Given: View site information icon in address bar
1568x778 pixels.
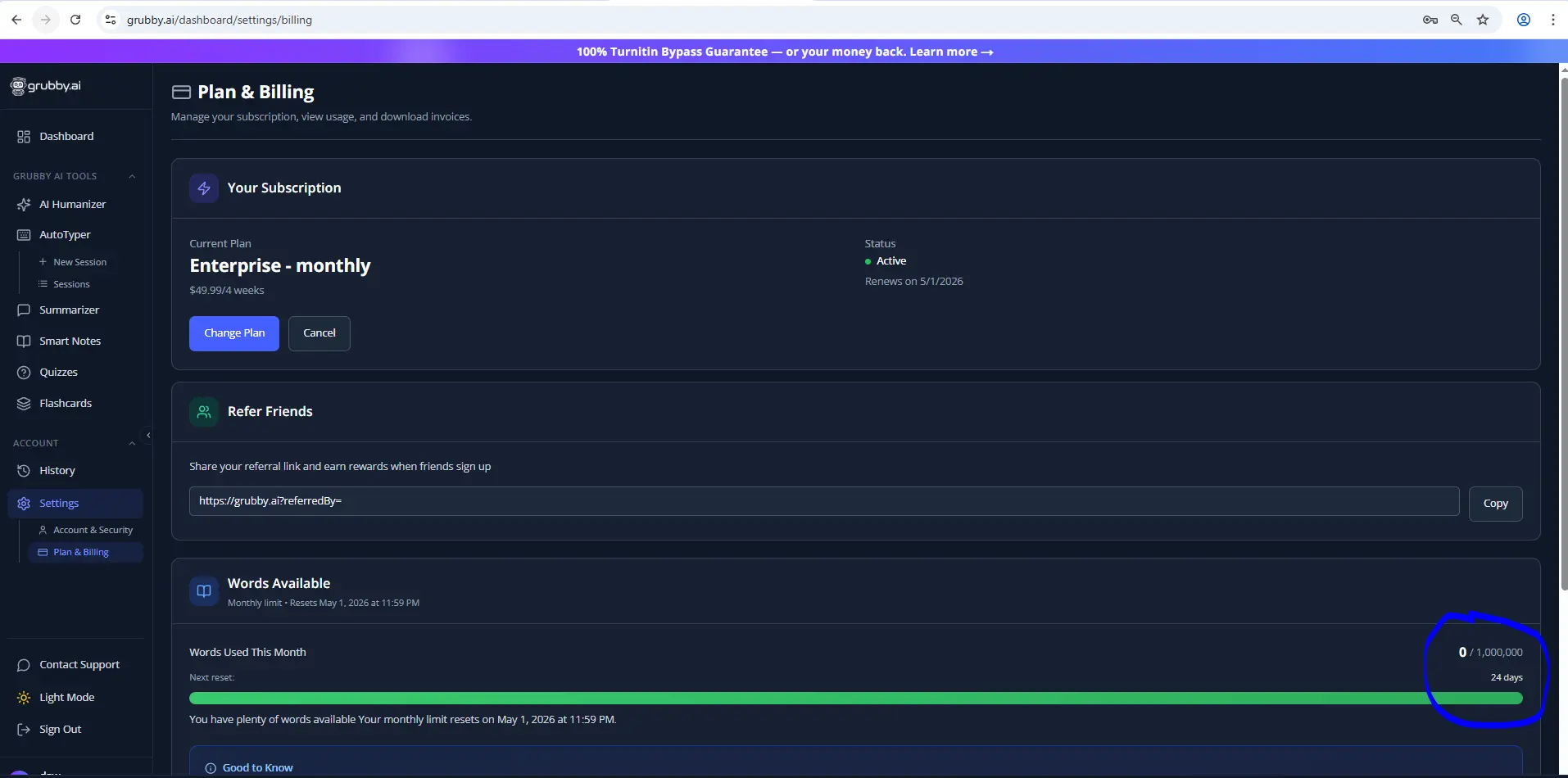Looking at the screenshot, I should point(111,20).
